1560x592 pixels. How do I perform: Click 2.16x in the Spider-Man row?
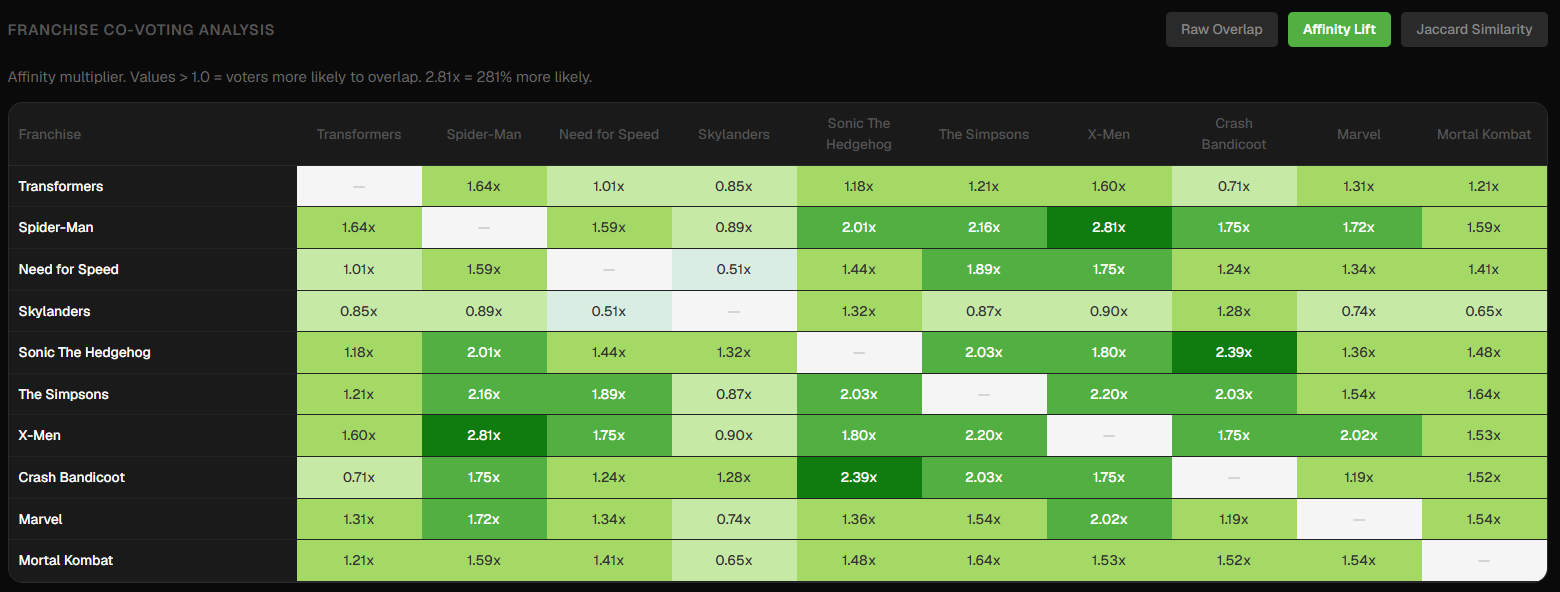pos(984,228)
